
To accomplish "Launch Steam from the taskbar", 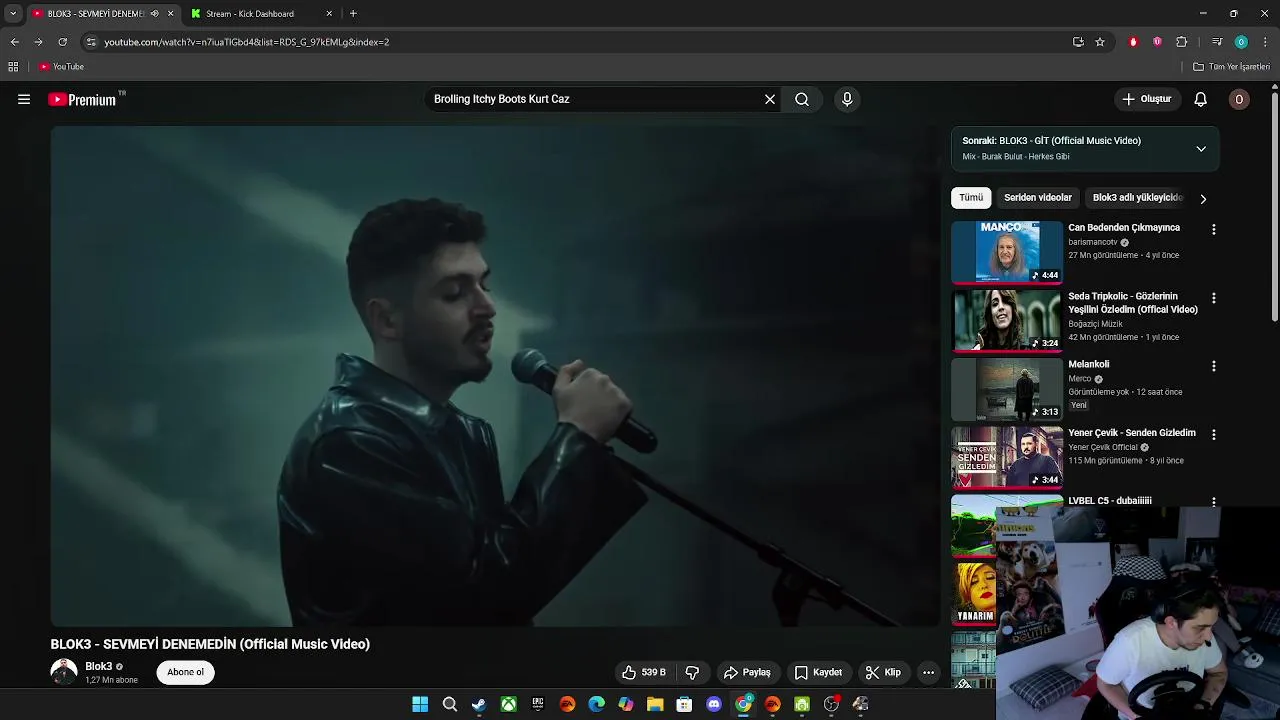I will (x=479, y=704).
